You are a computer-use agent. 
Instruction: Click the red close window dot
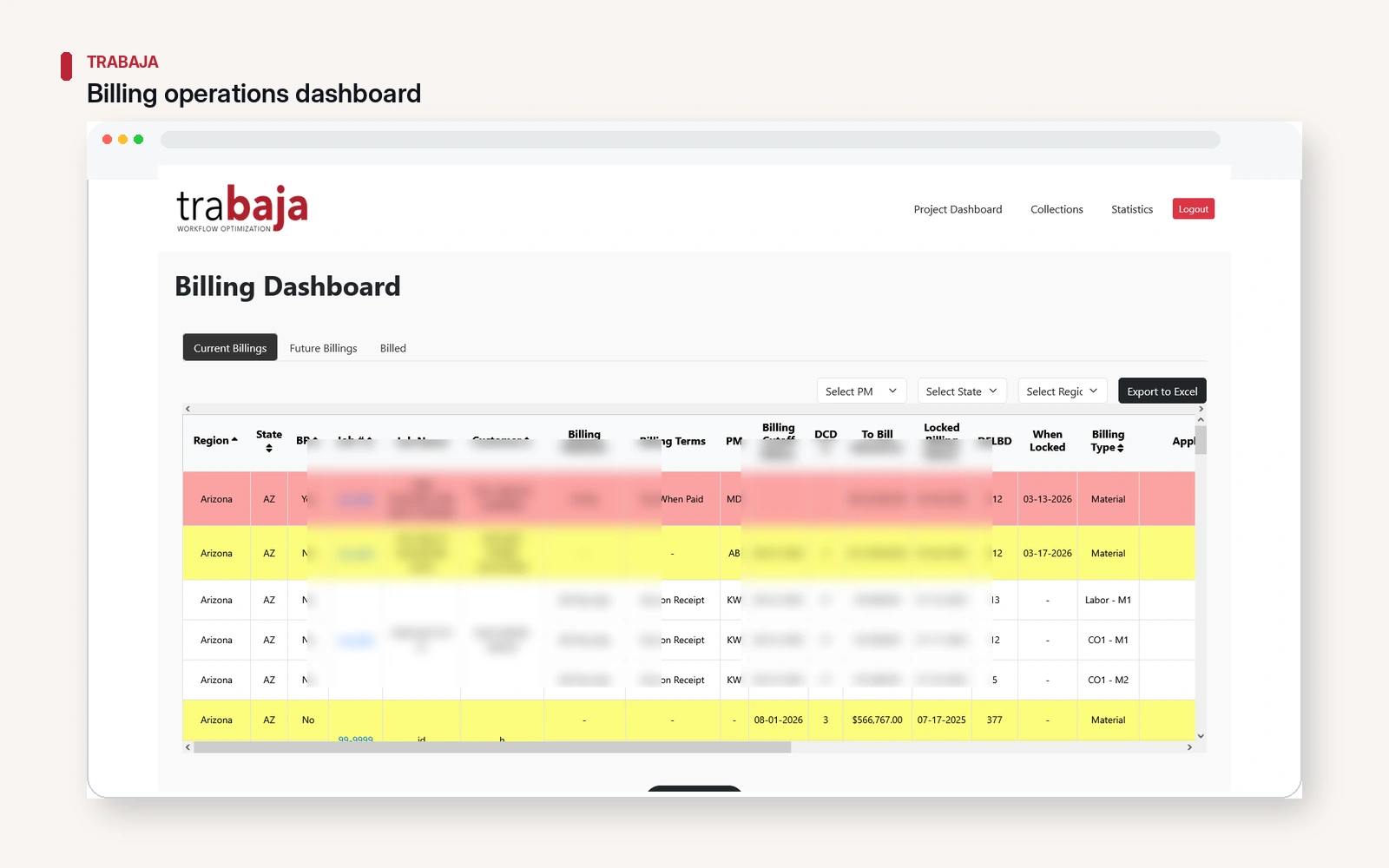pyautogui.click(x=107, y=140)
